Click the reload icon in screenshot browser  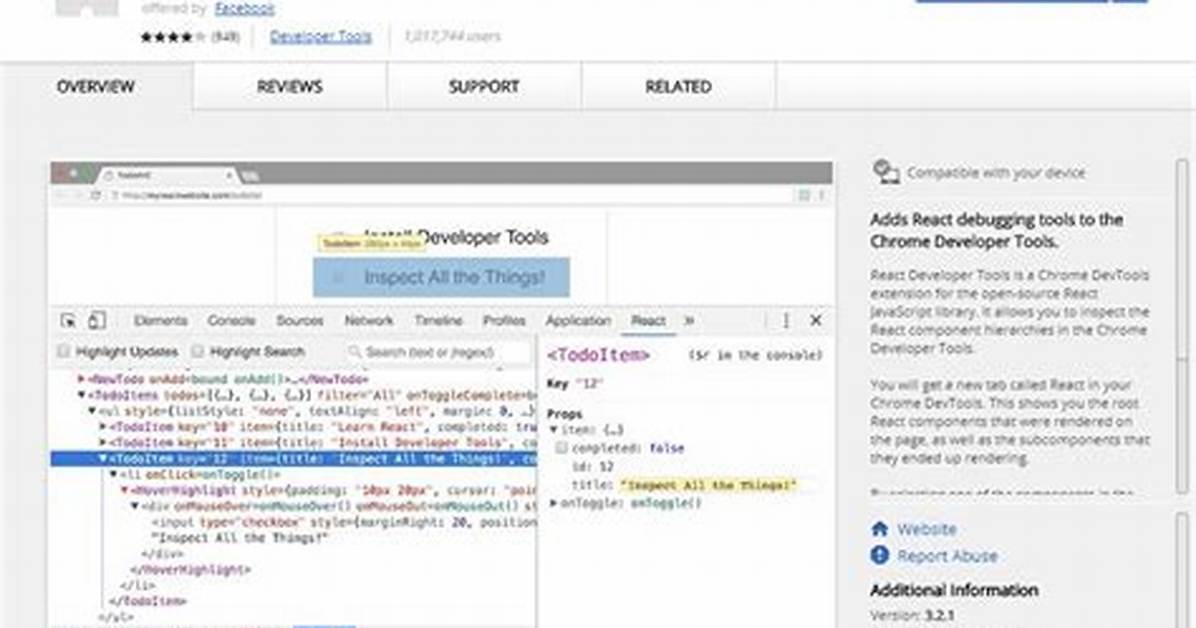pyautogui.click(x=95, y=196)
